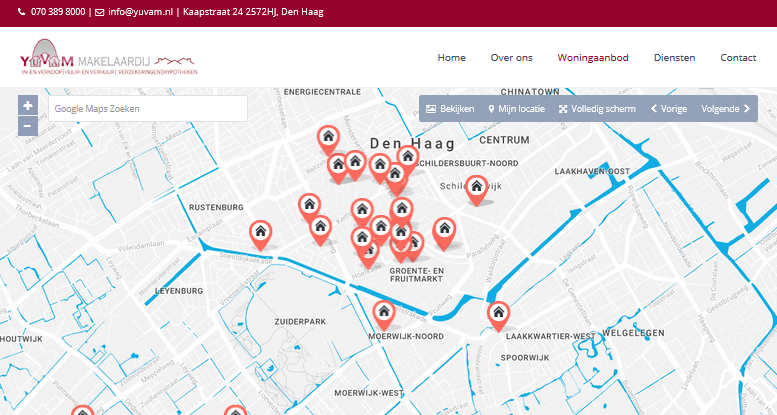This screenshot has height=415, width=777.
Task: Toggle Volledig scherm fullscreen map view
Action: (x=597, y=108)
